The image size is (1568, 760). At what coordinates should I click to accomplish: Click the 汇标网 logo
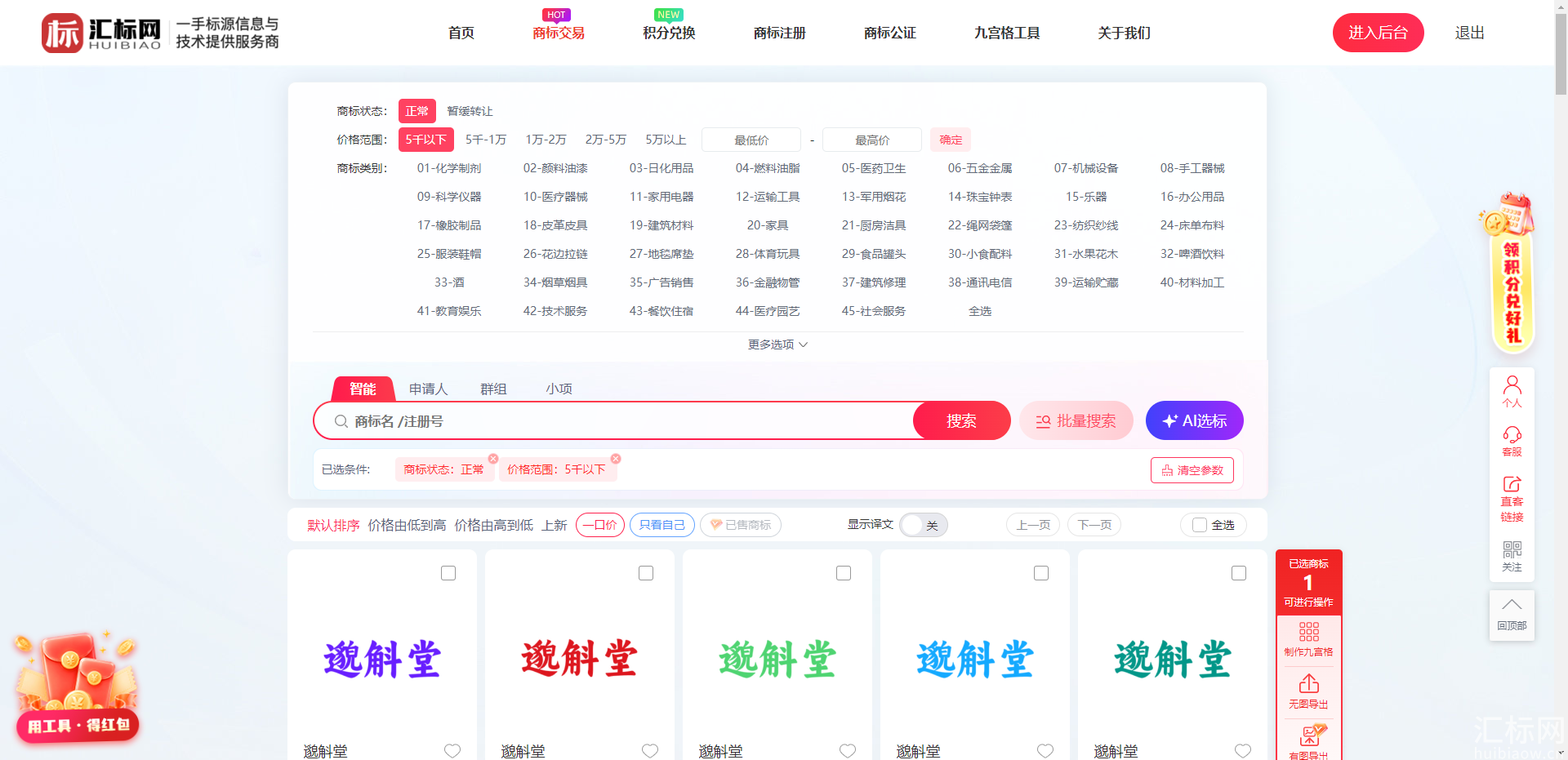[102, 33]
